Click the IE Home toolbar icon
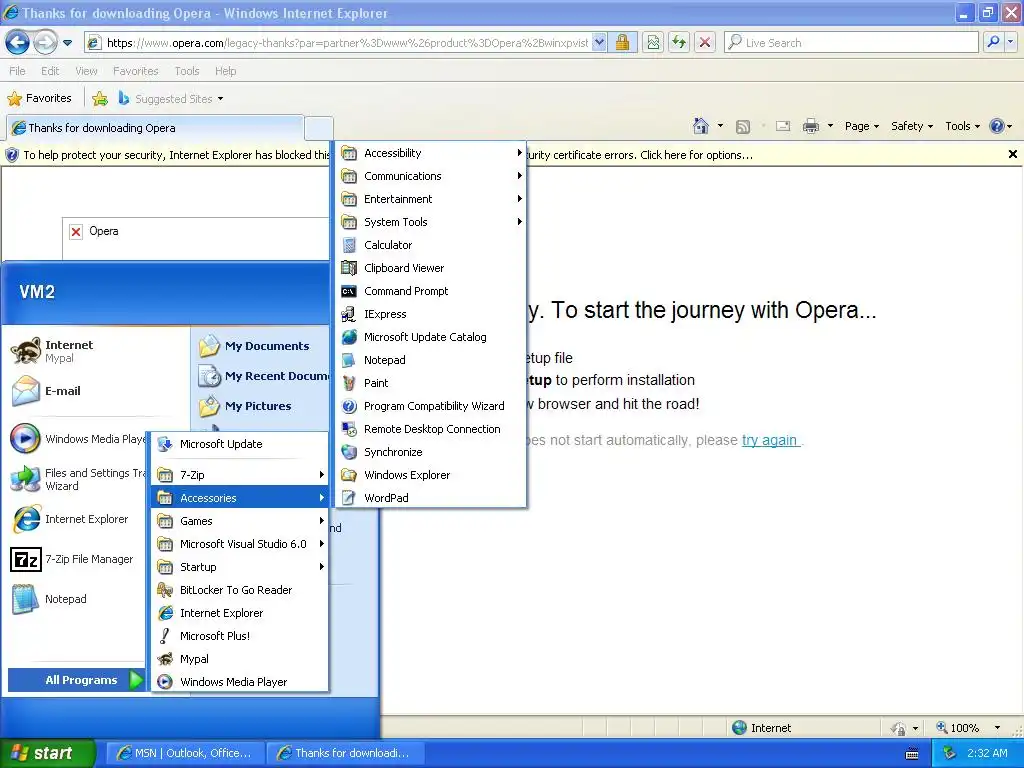The image size is (1024, 768). tap(701, 126)
